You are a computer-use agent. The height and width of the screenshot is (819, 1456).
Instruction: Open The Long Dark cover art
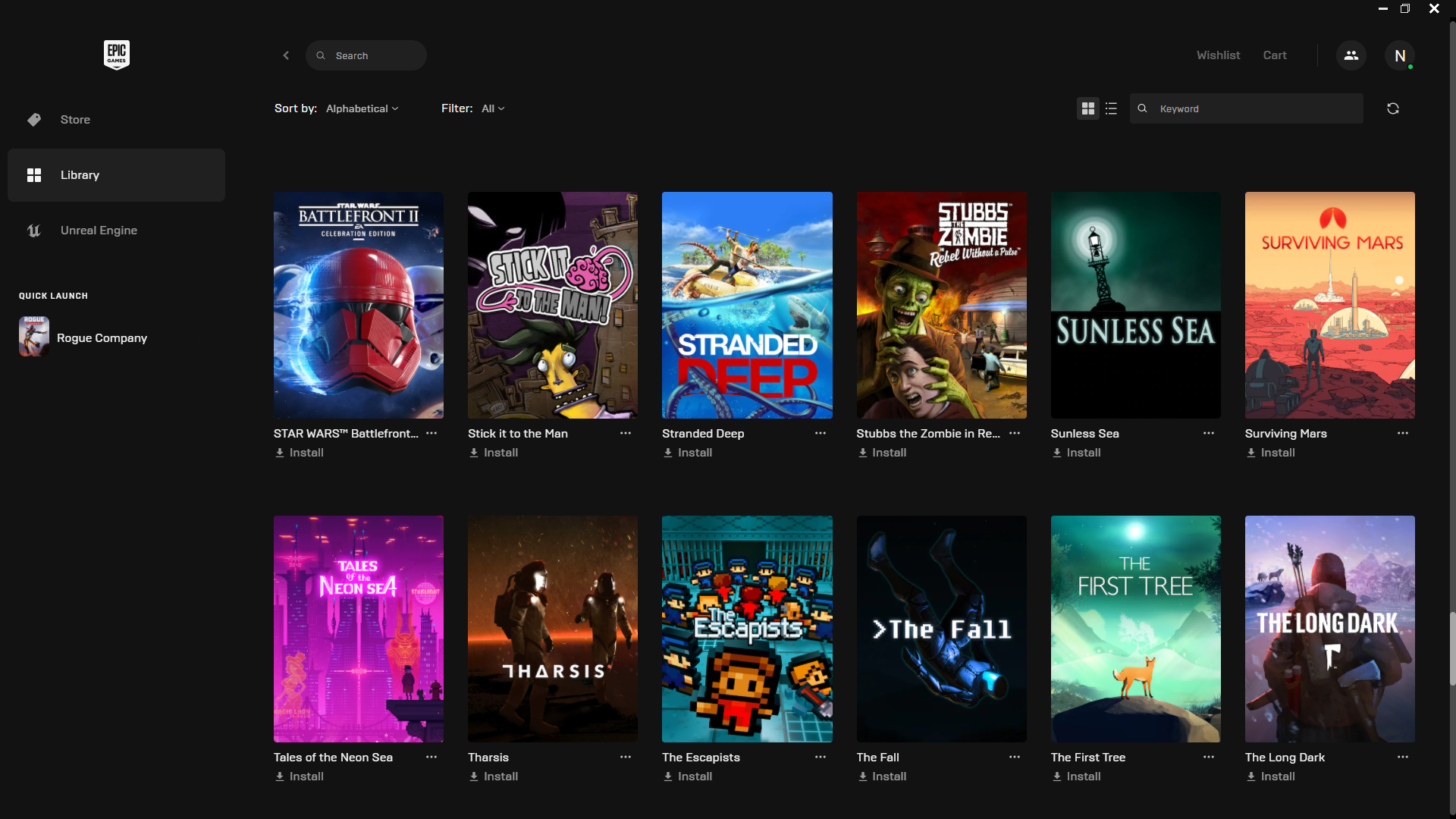[x=1330, y=629]
